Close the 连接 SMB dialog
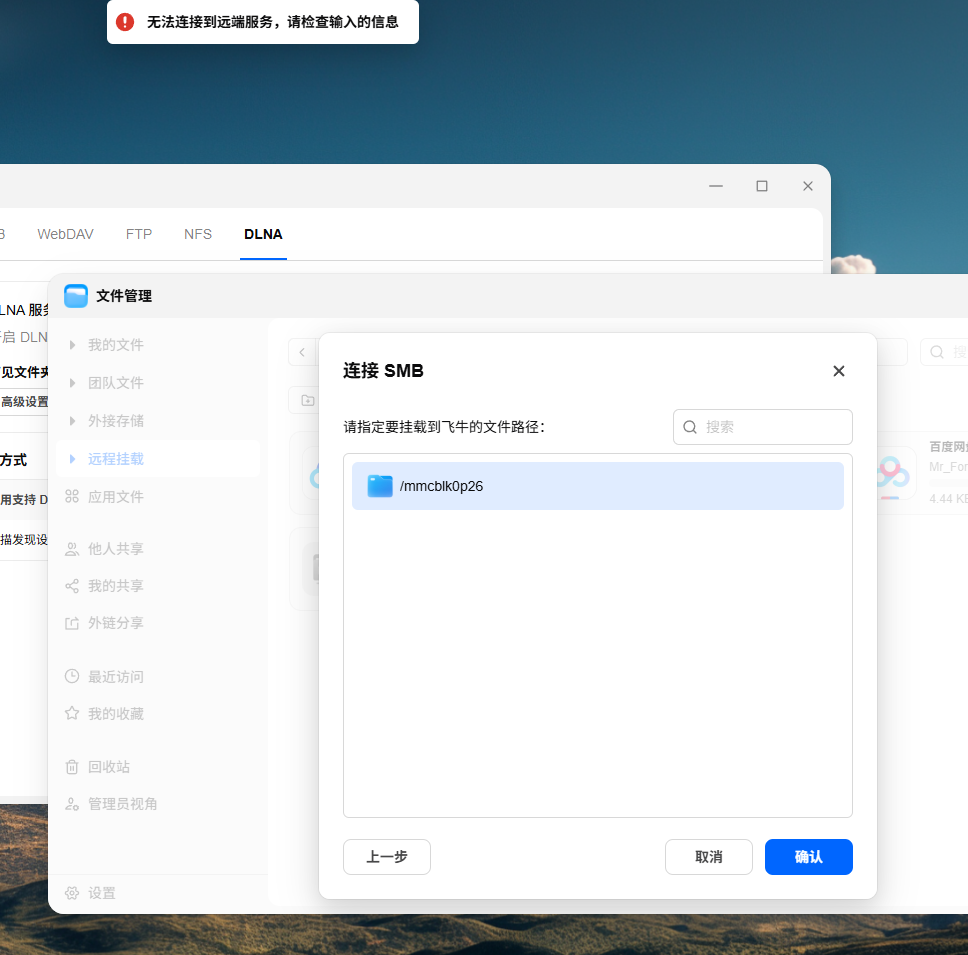This screenshot has width=968, height=955. click(x=838, y=371)
